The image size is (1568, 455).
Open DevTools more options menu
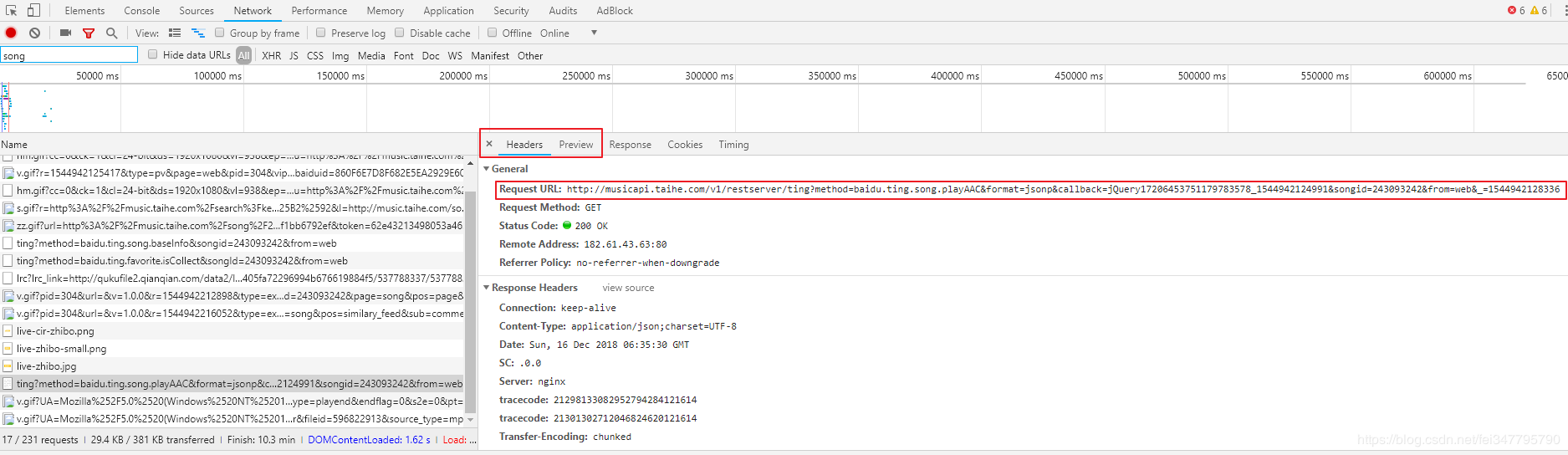pyautogui.click(x=1565, y=10)
